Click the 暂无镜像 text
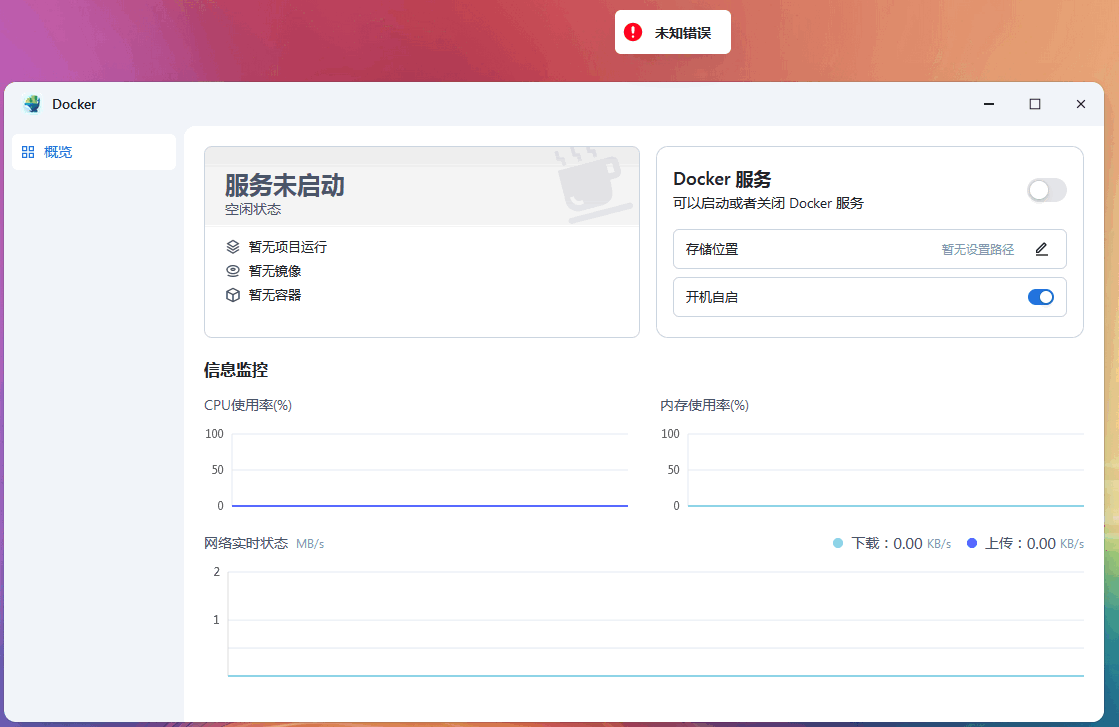1119x727 pixels. (x=275, y=271)
